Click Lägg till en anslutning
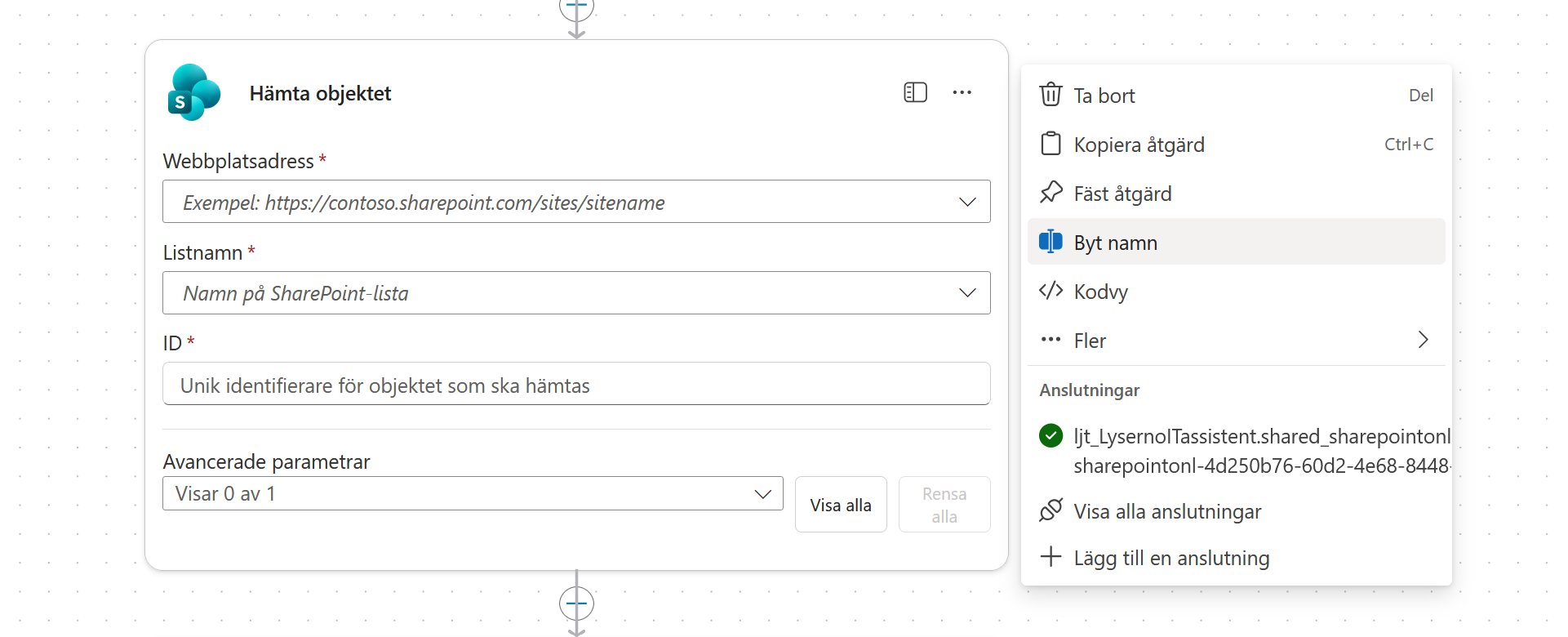 pyautogui.click(x=1236, y=558)
